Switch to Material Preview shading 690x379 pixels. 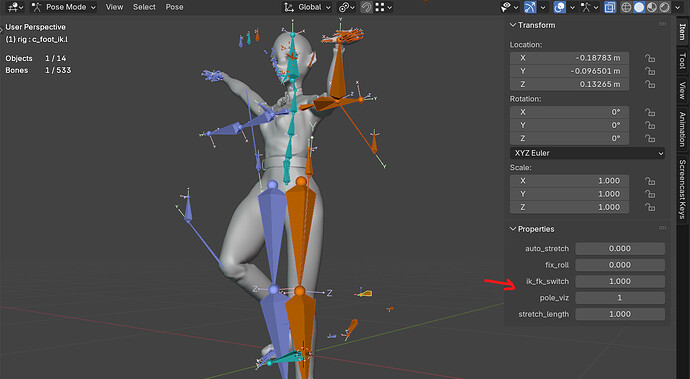[x=652, y=7]
